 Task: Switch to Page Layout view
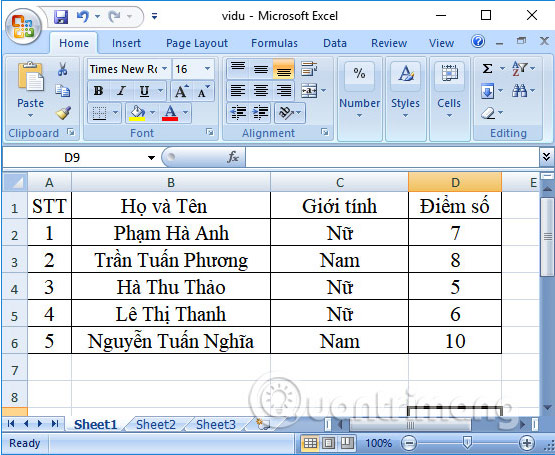[328, 443]
